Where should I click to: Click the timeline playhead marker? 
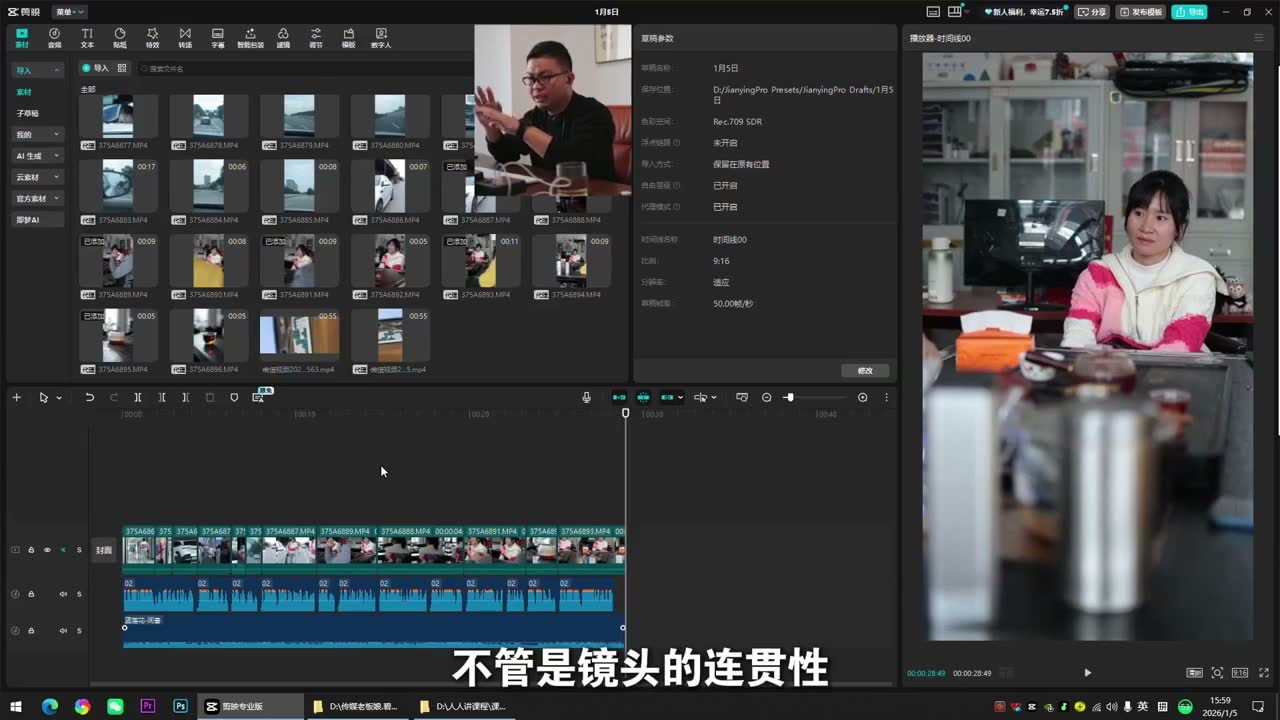[626, 412]
